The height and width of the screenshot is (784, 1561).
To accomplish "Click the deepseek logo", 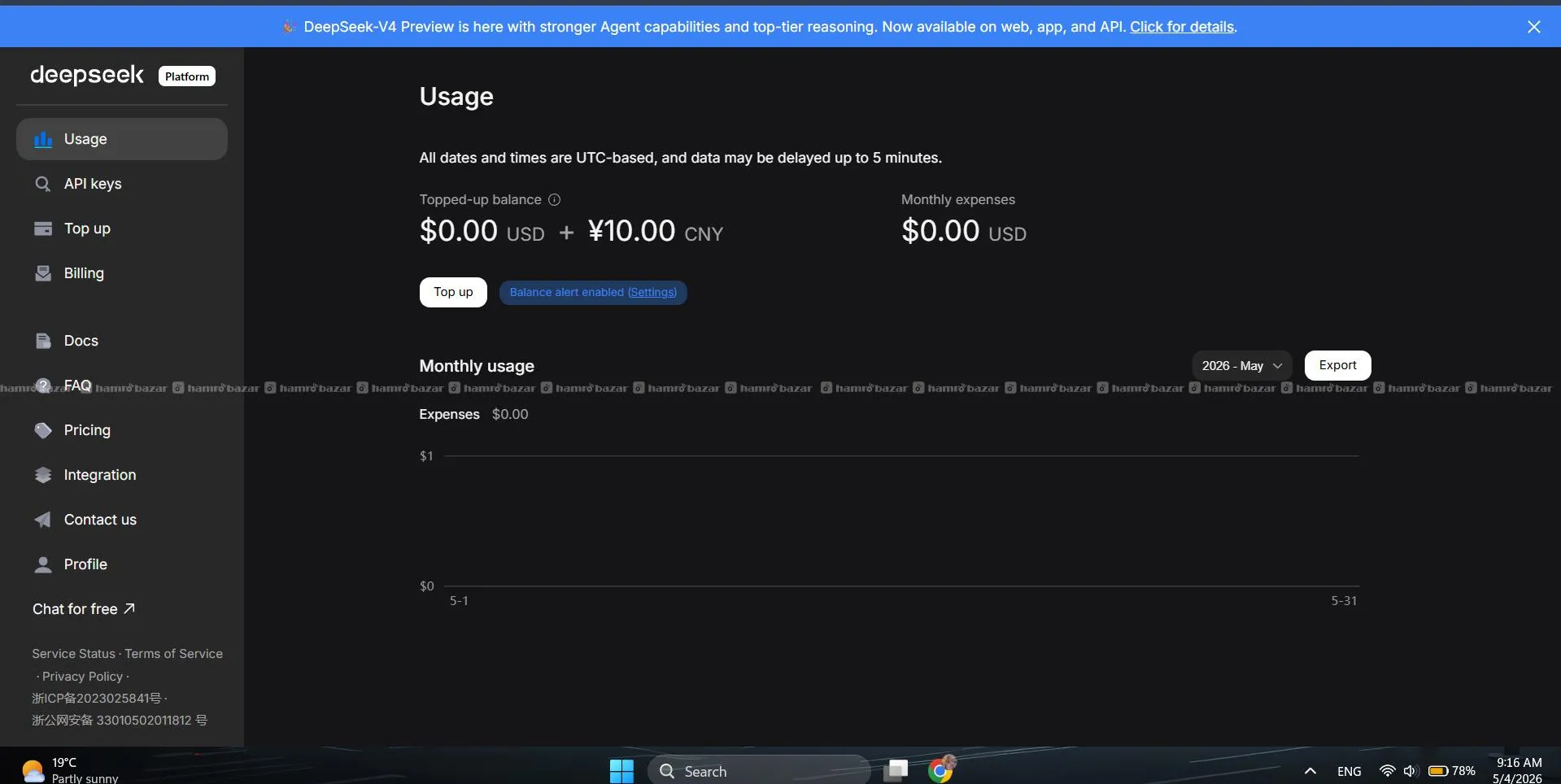I will pos(87,75).
